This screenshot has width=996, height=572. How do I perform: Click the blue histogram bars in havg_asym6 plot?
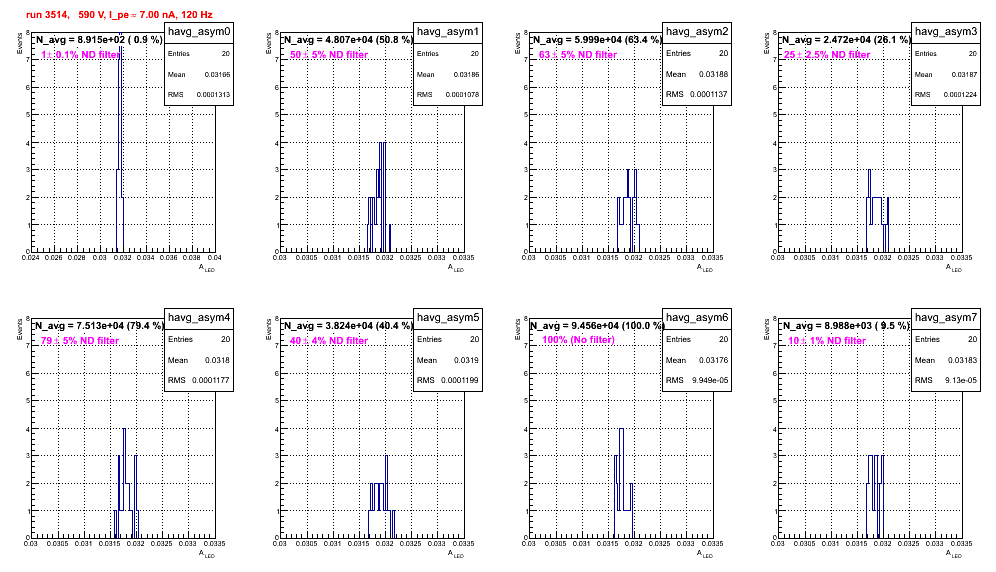click(623, 483)
